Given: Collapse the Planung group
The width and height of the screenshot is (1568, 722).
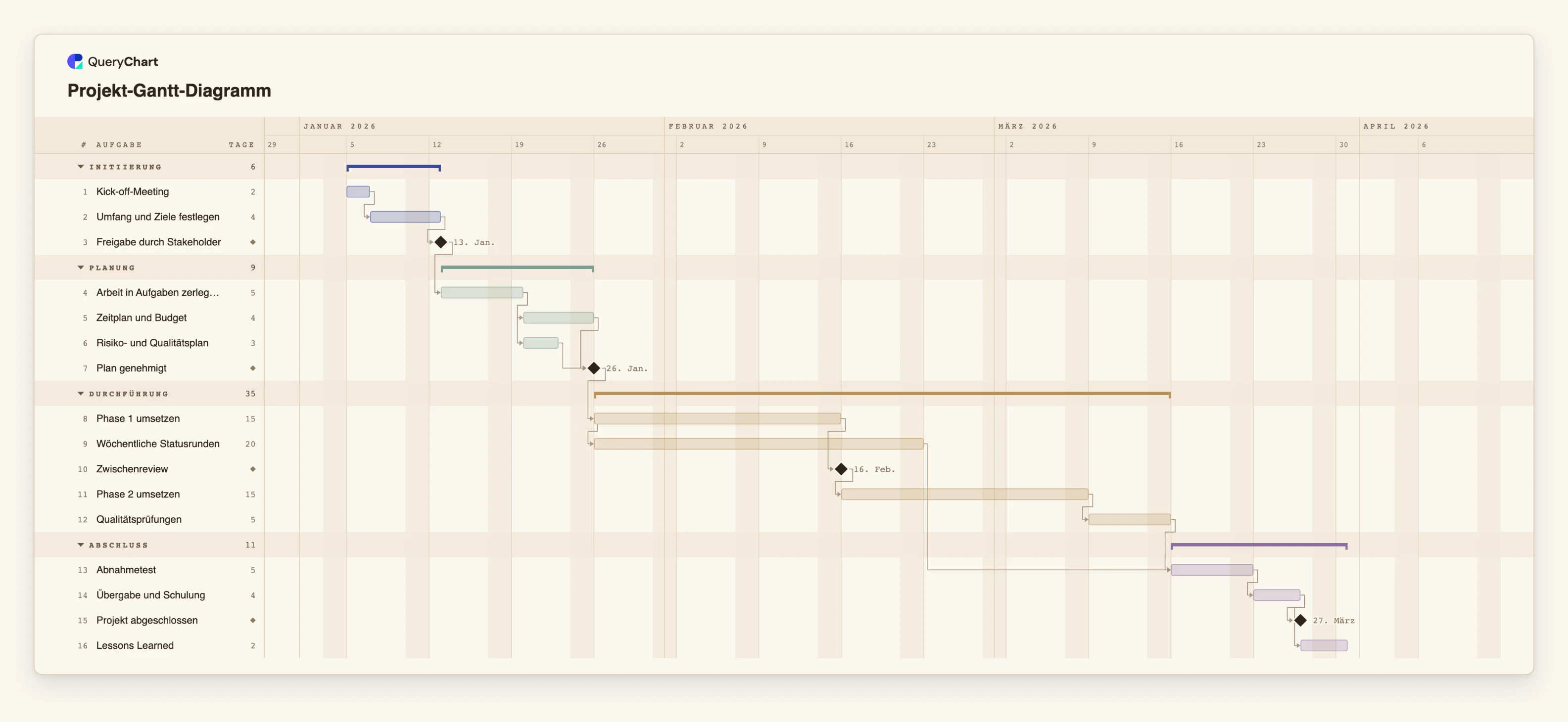Looking at the screenshot, I should pos(80,268).
